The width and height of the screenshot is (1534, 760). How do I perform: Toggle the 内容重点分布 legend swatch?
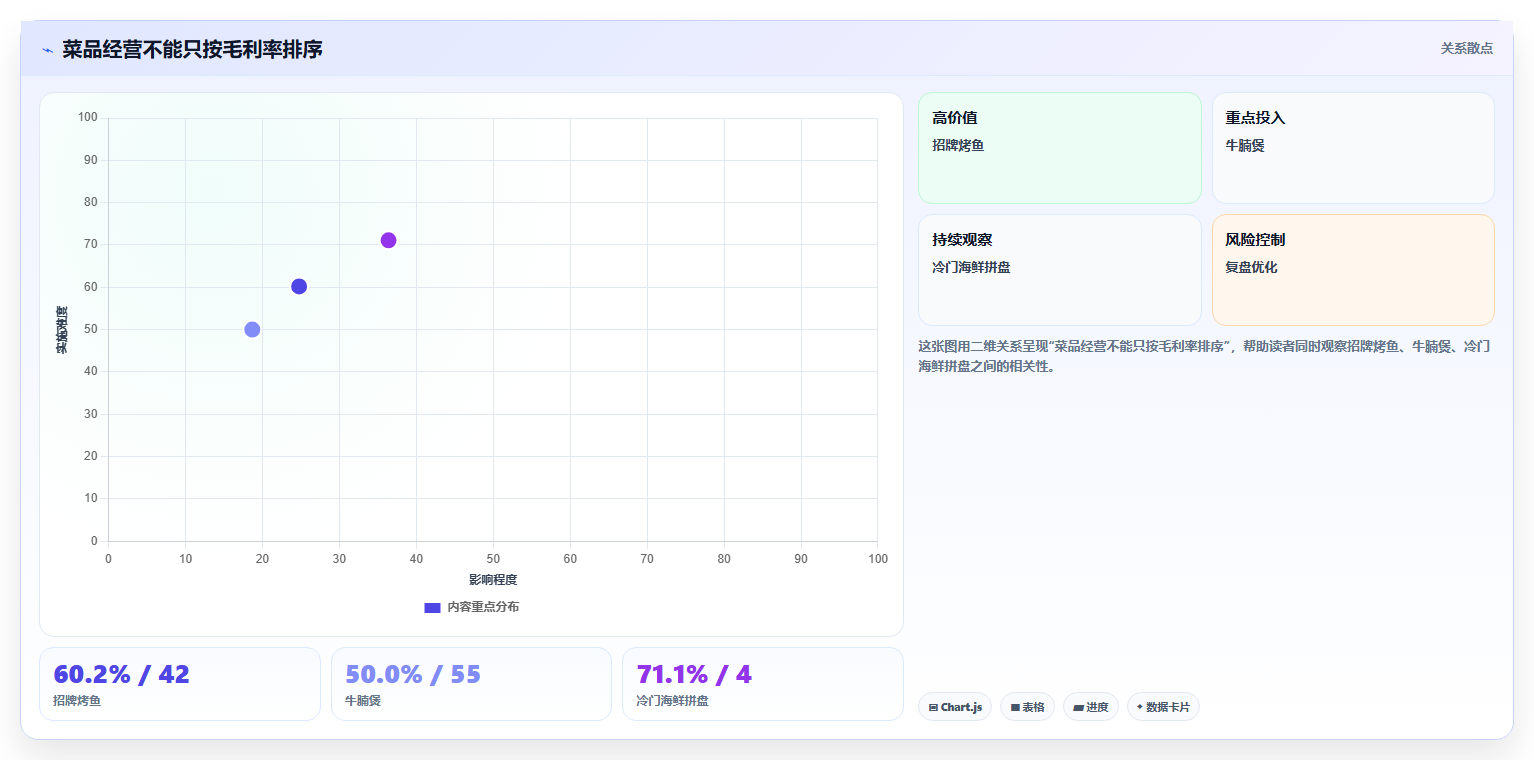pyautogui.click(x=432, y=607)
